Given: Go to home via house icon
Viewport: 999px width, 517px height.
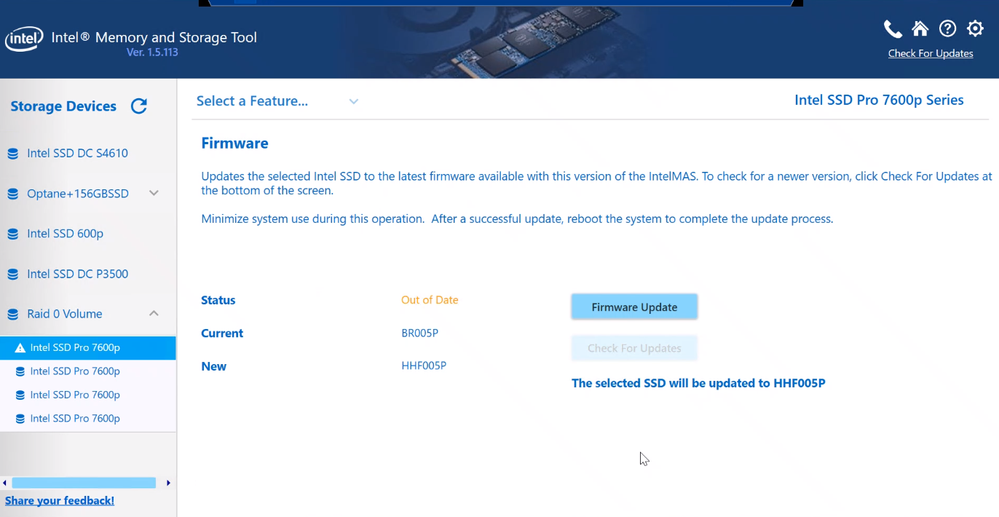Looking at the screenshot, I should (920, 29).
